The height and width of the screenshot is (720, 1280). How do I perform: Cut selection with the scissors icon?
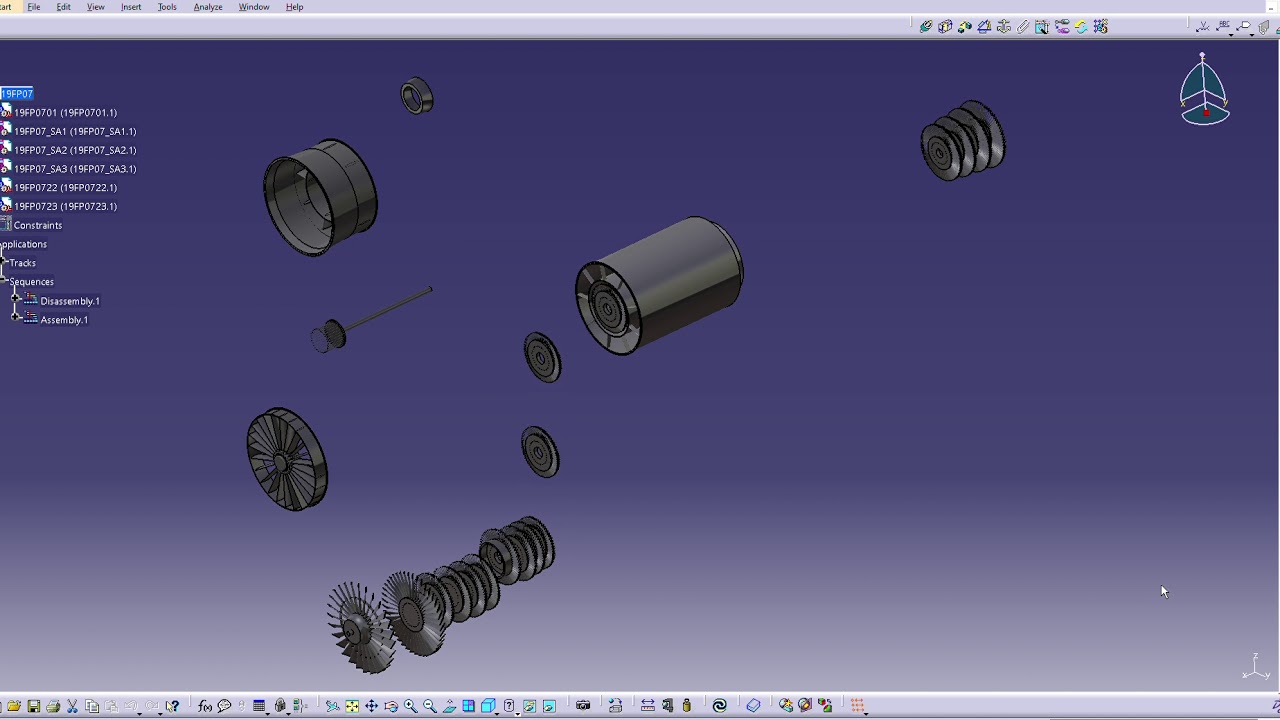click(72, 706)
